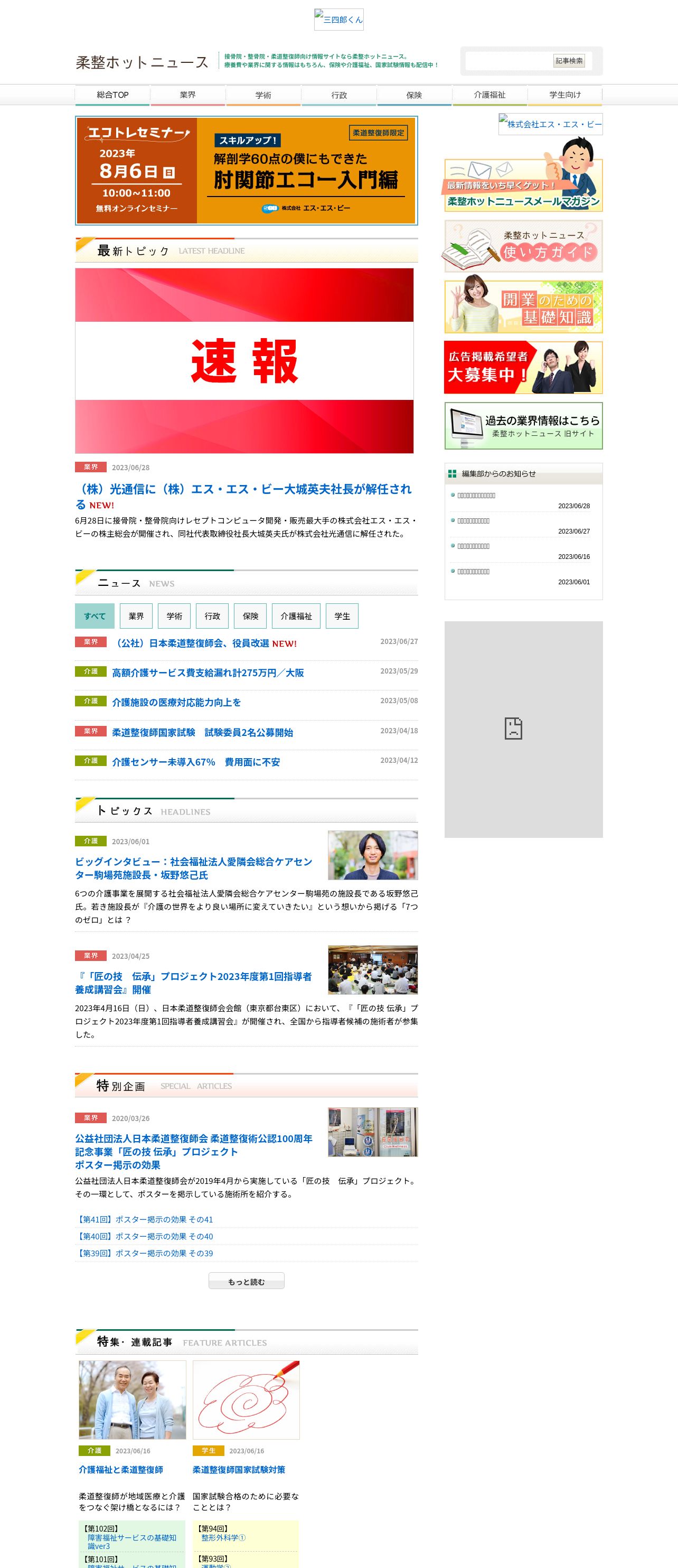Screen dimensions: 678x1568
Task: Click the 介護 tag dated 2023/06/01 in トピックス
Action: (91, 841)
